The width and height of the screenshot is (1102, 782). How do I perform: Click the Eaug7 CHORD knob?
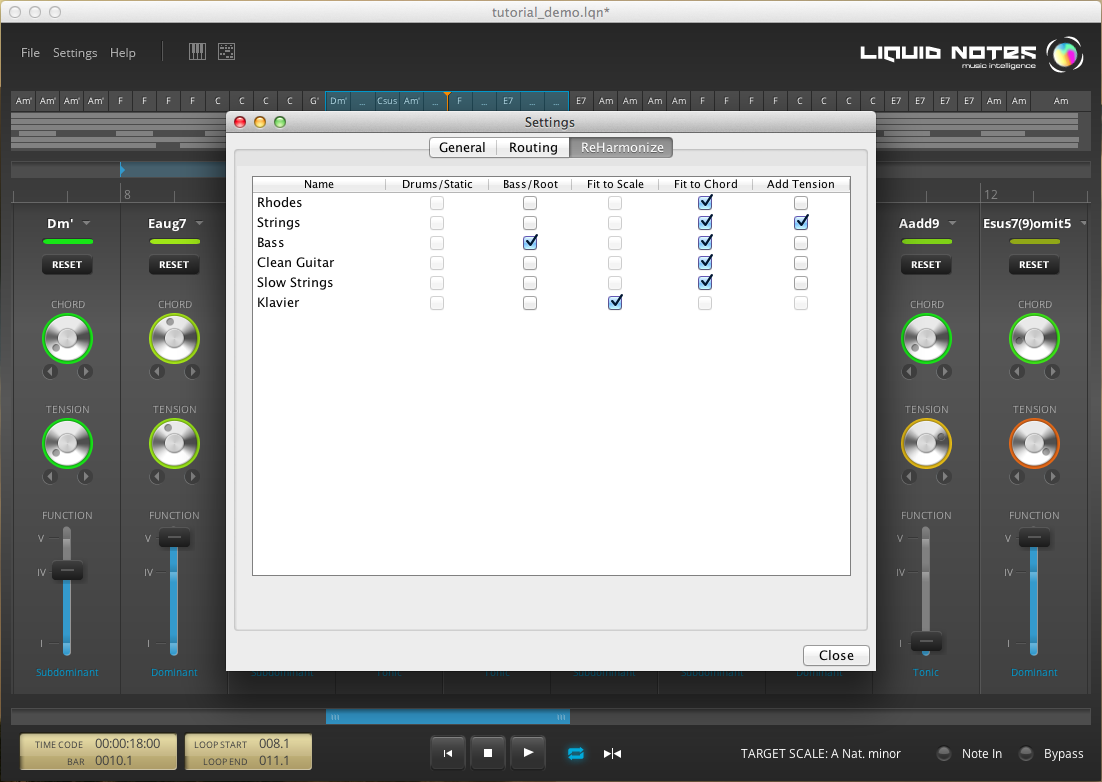[x=174, y=338]
